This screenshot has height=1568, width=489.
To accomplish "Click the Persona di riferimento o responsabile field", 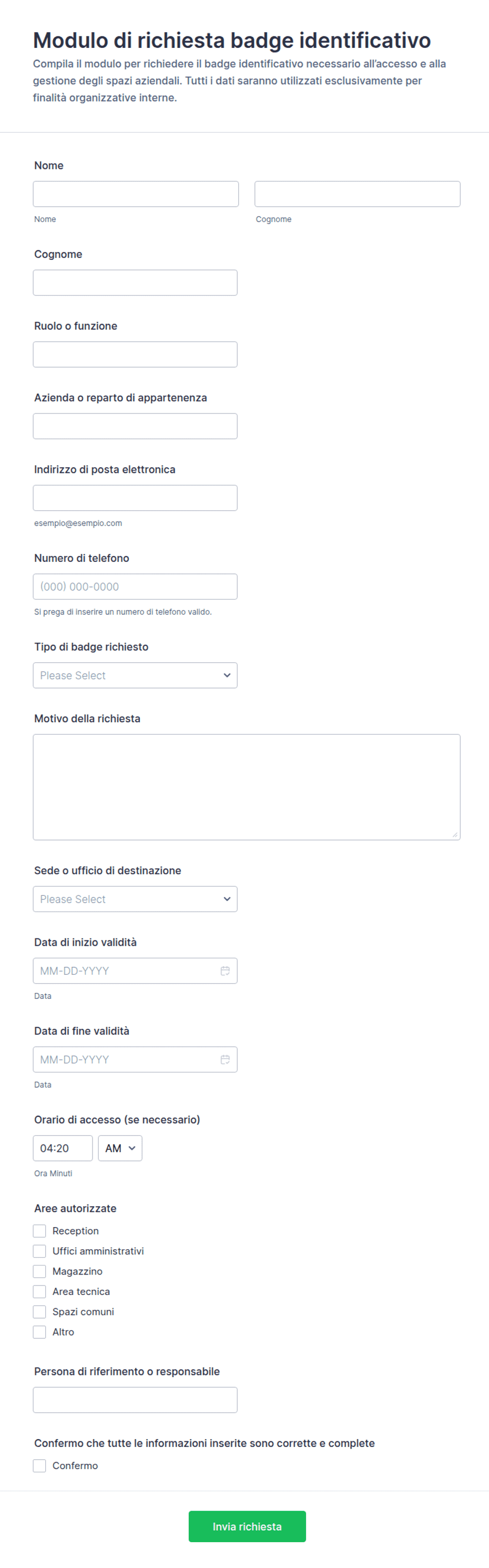I will [135, 1400].
